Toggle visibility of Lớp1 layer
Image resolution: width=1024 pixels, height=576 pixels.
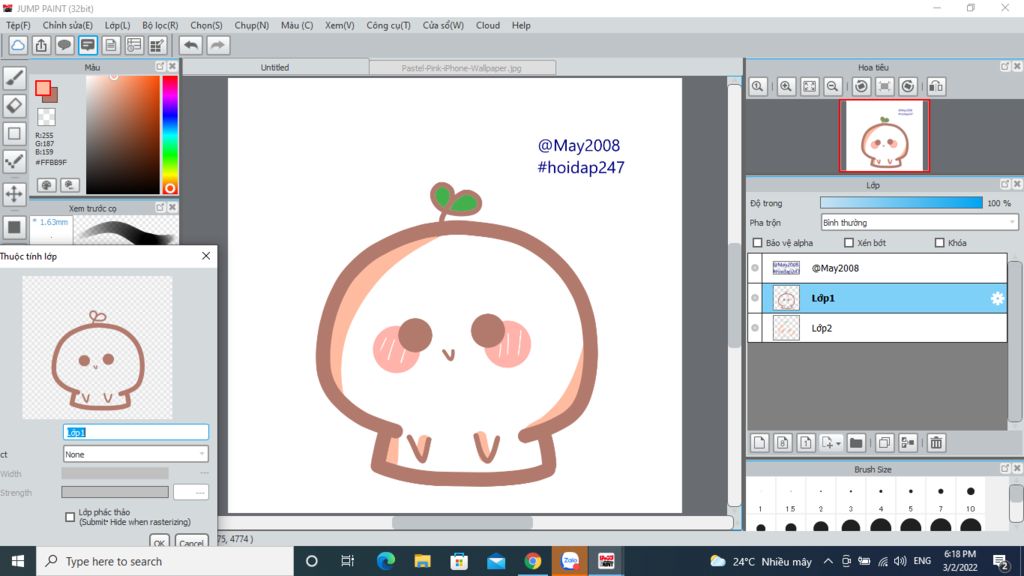(x=755, y=298)
